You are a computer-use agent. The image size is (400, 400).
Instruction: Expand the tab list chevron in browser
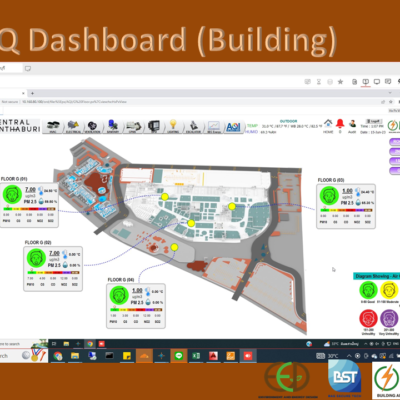390,93
